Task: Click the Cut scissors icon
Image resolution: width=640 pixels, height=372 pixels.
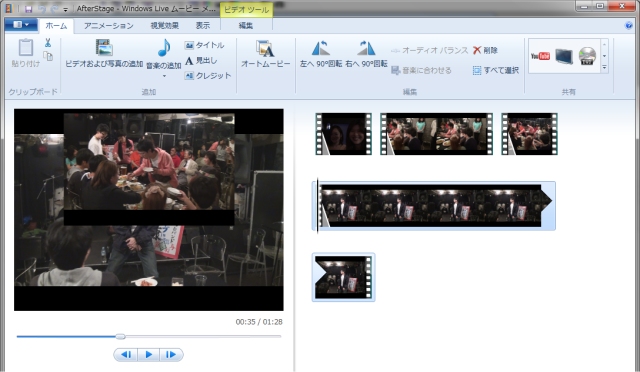Action: (x=48, y=42)
